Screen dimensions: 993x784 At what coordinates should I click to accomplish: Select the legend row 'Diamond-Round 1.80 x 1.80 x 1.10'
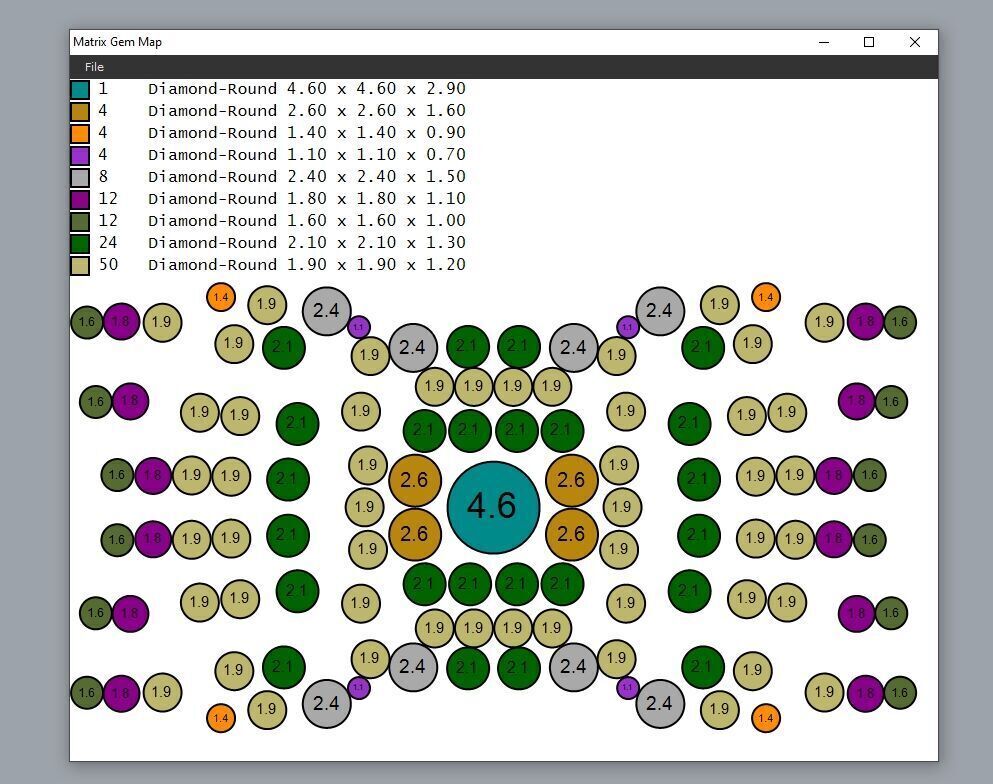click(307, 199)
